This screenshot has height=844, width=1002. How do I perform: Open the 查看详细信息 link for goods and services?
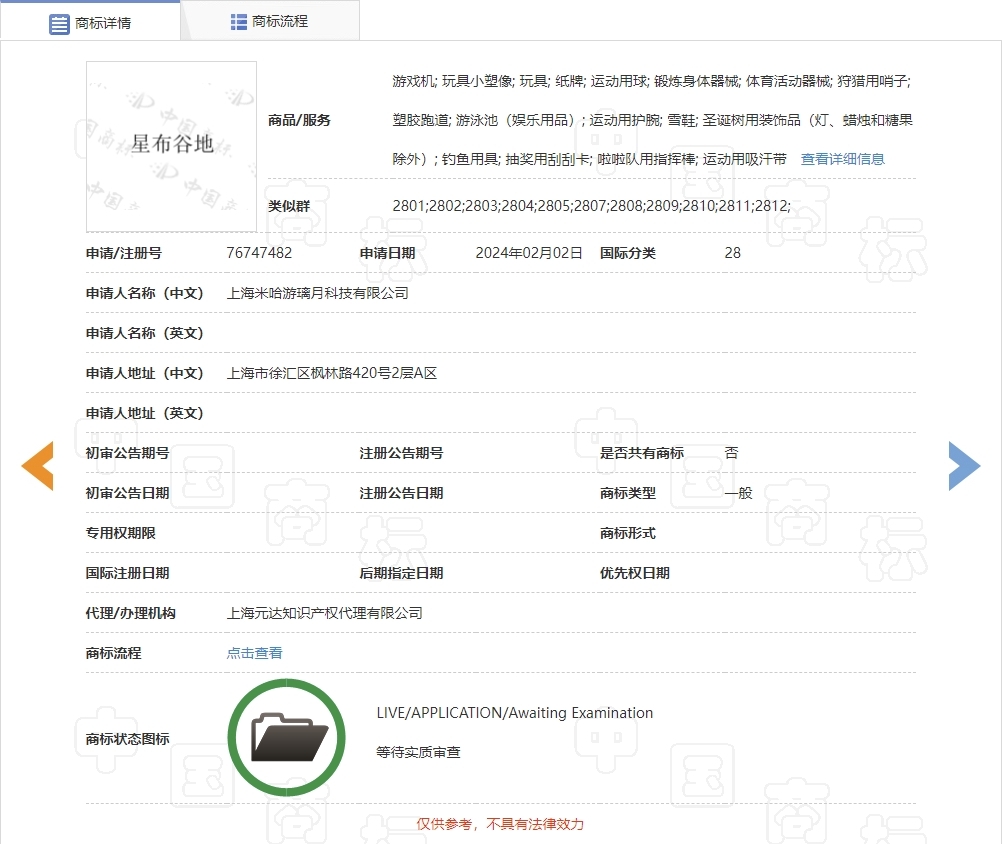tap(842, 159)
